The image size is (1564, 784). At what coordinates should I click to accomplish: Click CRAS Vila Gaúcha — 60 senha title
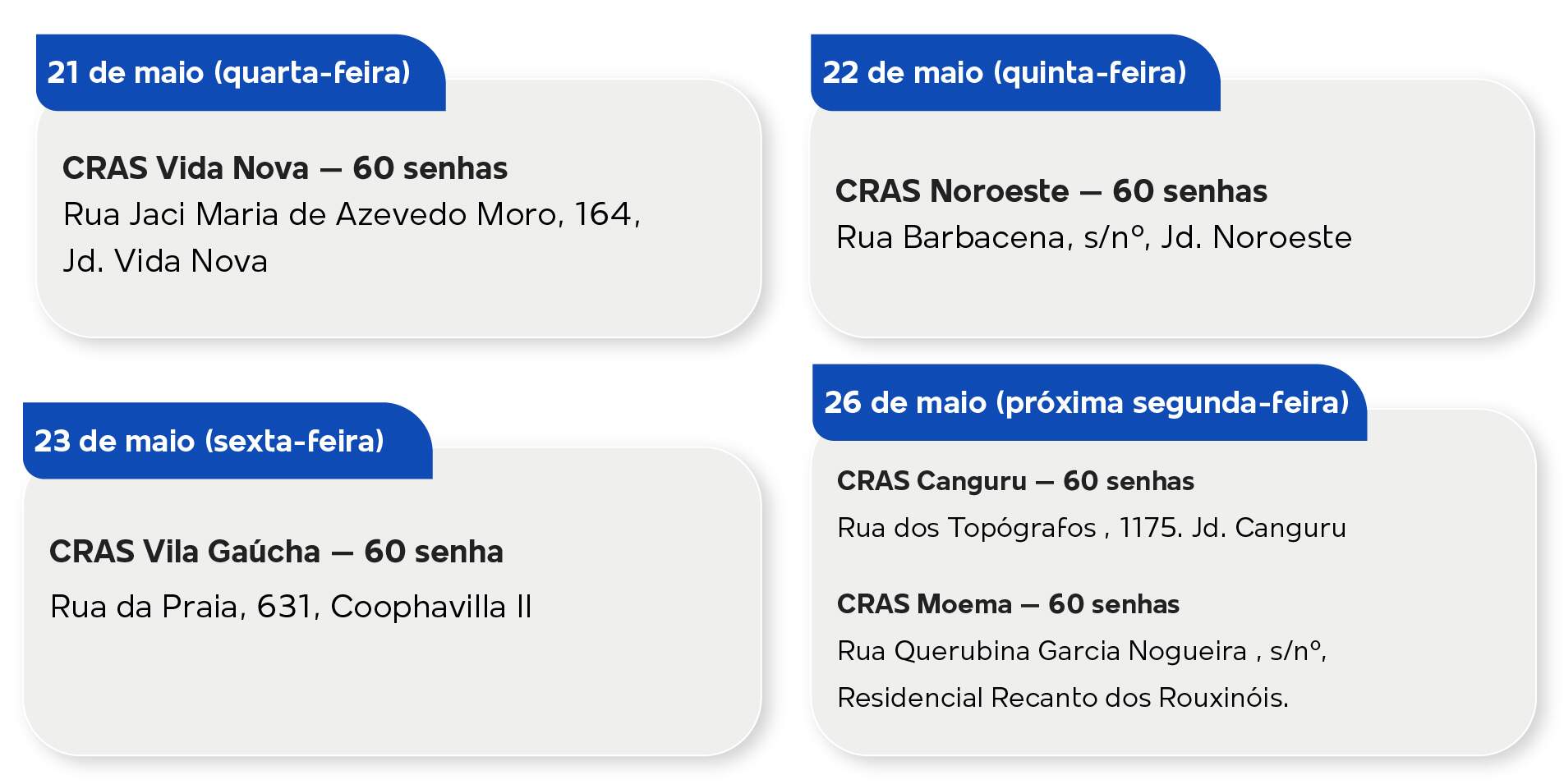[x=276, y=552]
